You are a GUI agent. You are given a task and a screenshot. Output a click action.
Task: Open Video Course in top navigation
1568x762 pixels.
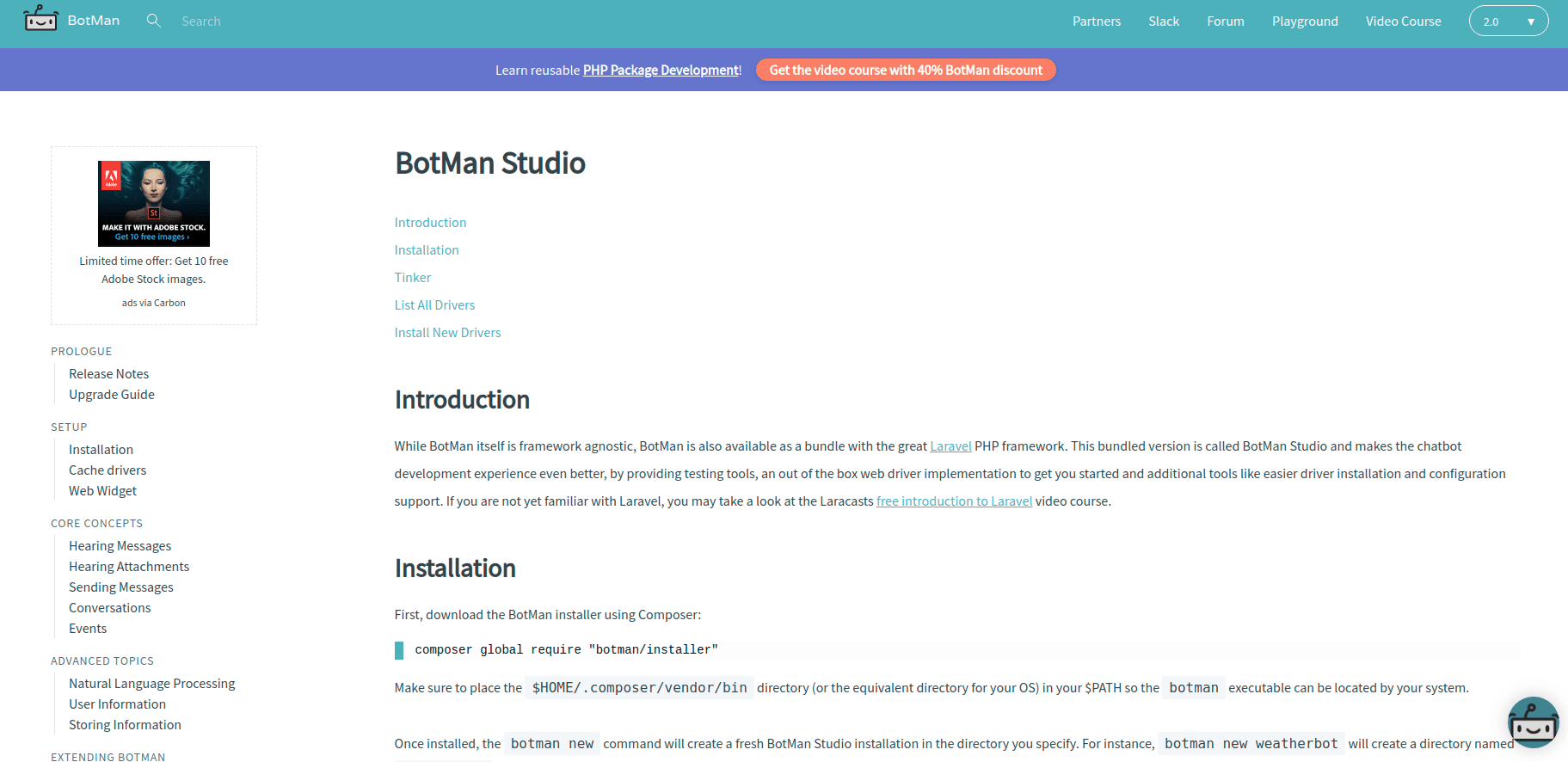tap(1403, 22)
